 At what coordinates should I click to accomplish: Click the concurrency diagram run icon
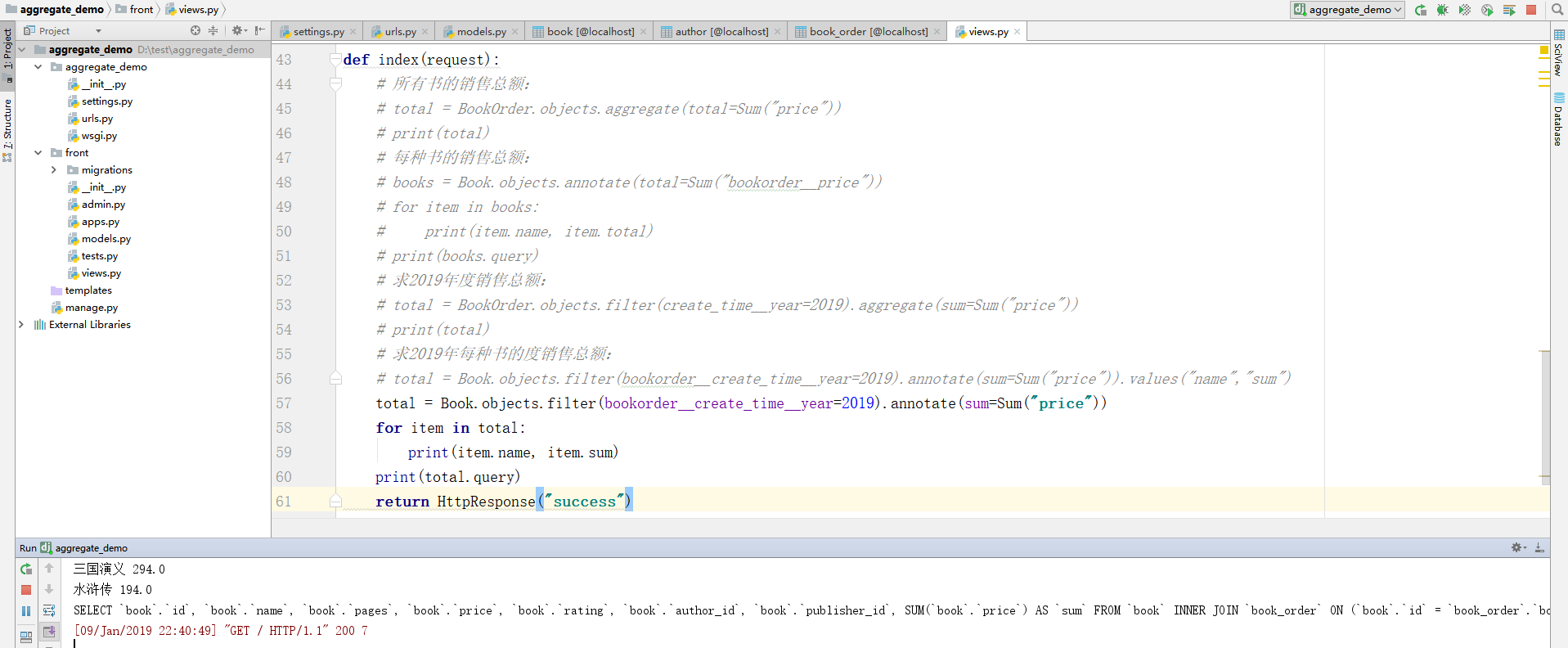(1509, 10)
